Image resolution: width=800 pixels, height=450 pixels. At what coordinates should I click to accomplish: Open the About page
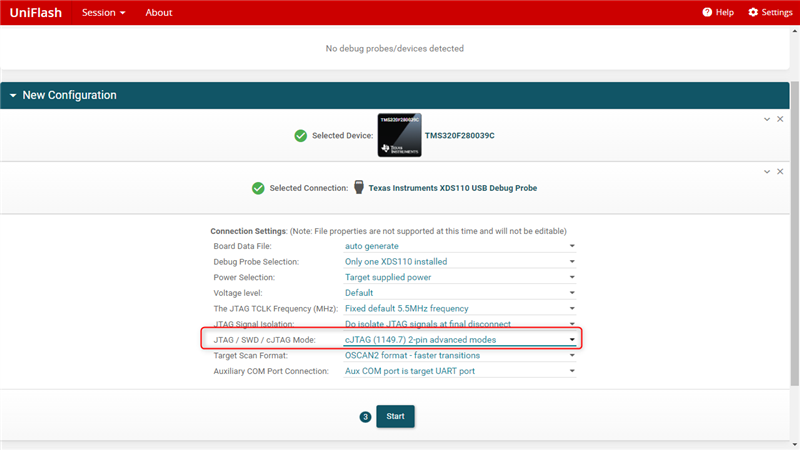click(x=159, y=13)
